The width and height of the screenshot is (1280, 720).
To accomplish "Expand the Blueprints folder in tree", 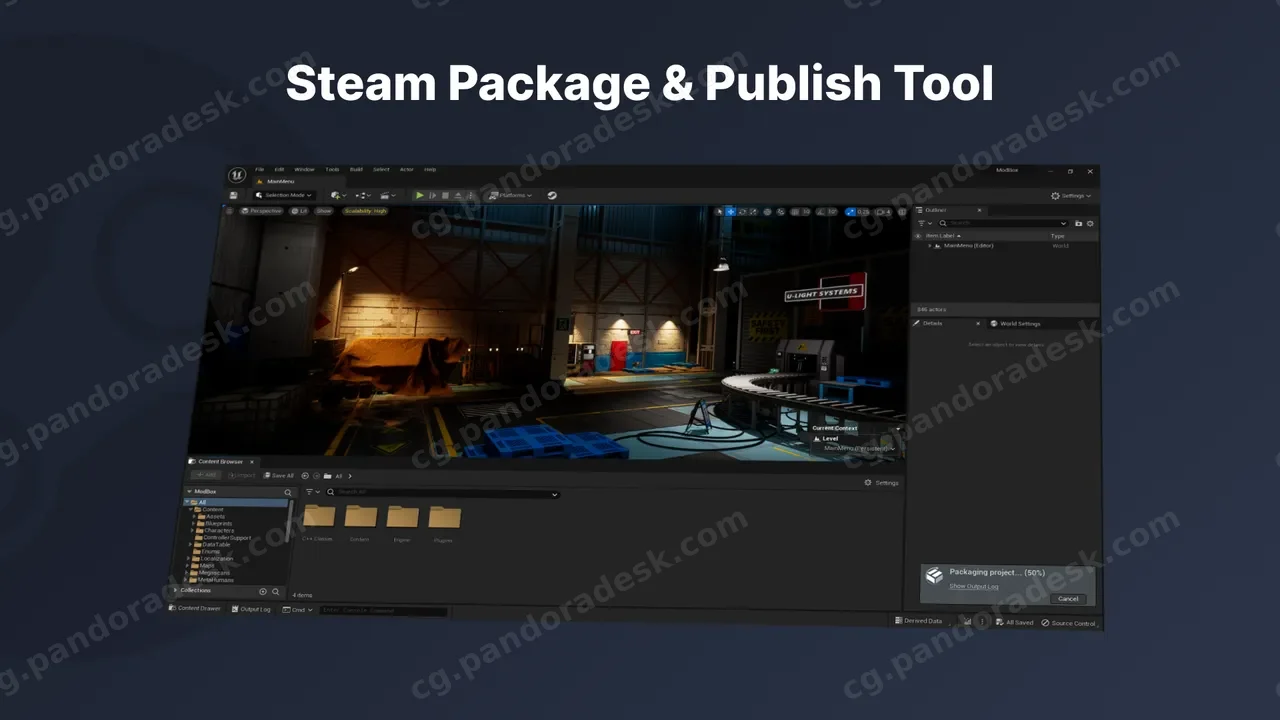I will 195,523.
